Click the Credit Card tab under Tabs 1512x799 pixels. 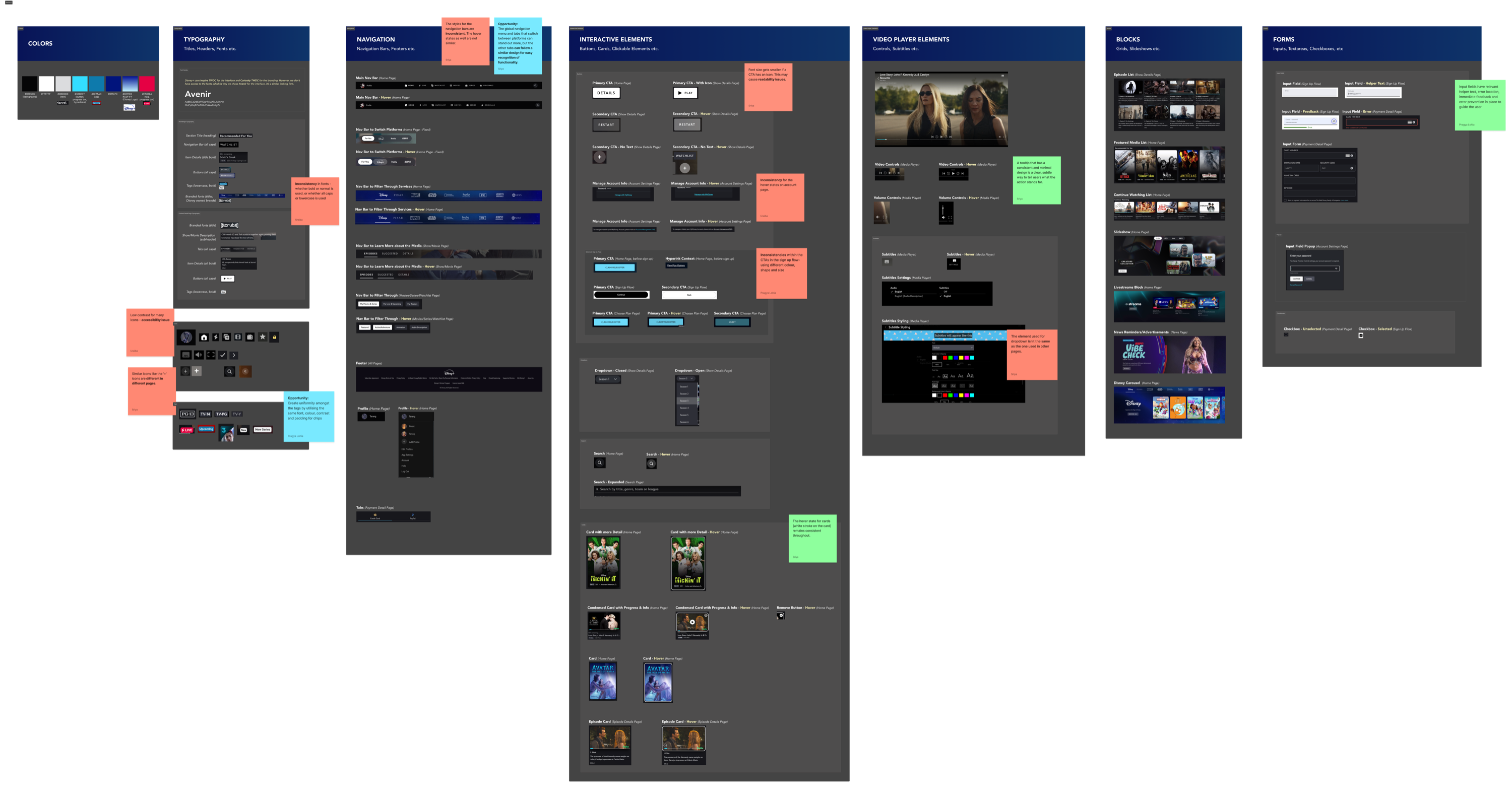[x=374, y=517]
